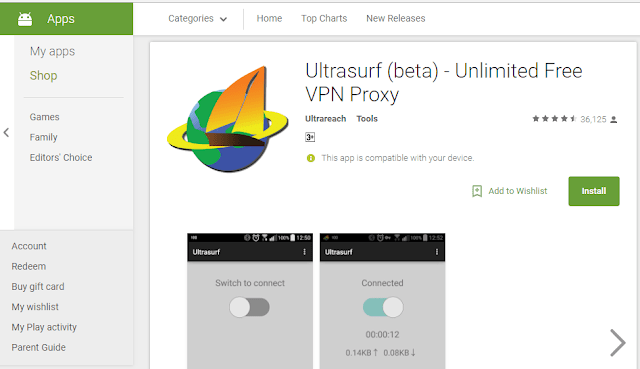The image size is (640, 369).
Task: Open the Family section
Action: (43, 138)
